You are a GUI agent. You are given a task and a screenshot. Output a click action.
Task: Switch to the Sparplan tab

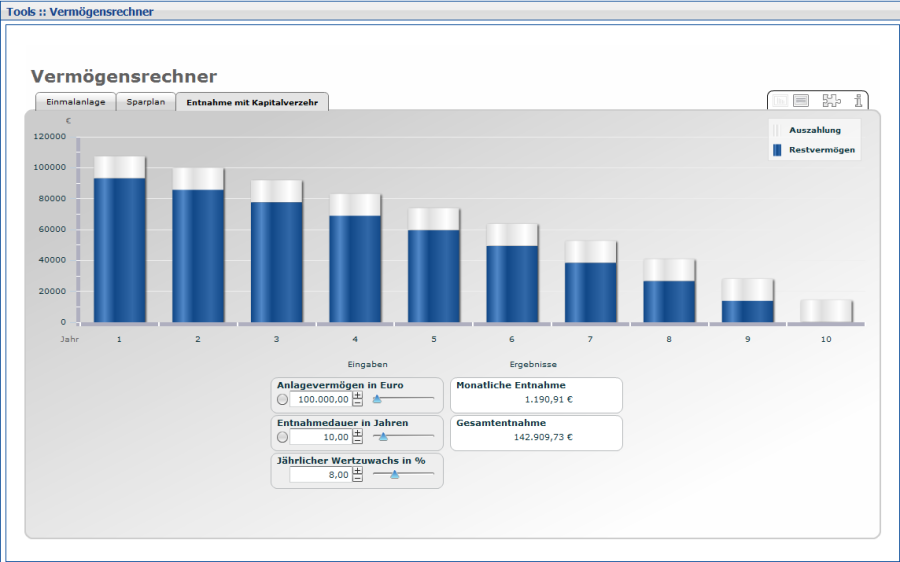tap(146, 102)
